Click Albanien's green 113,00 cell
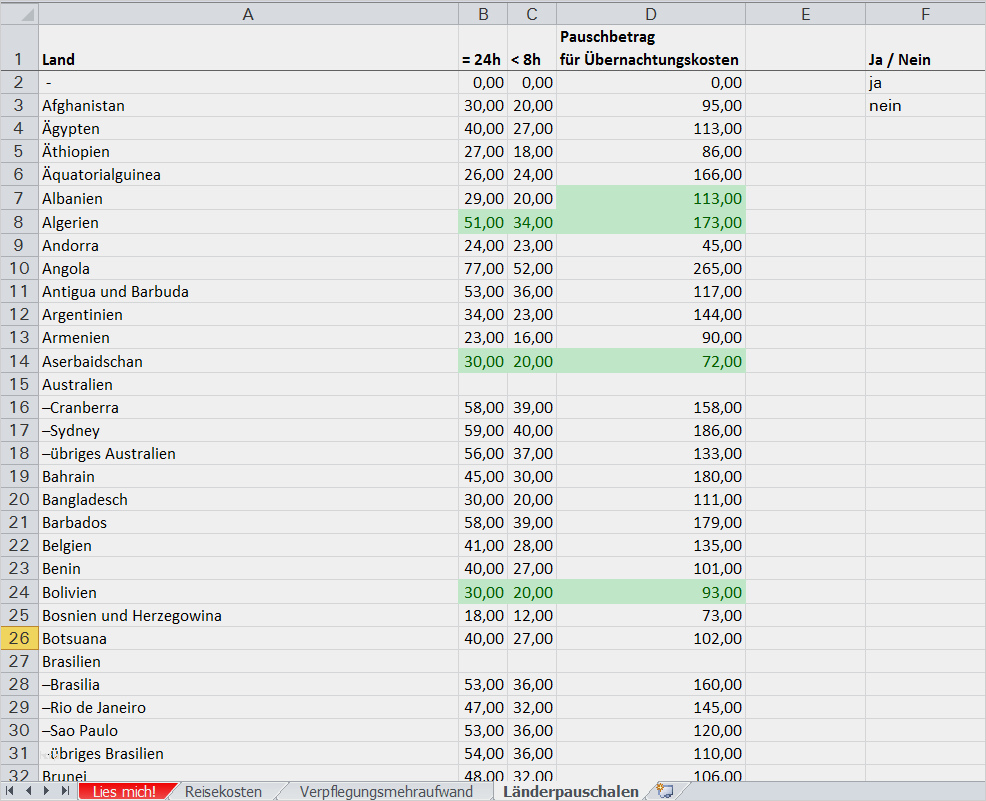The height and width of the screenshot is (801, 986). (x=651, y=198)
